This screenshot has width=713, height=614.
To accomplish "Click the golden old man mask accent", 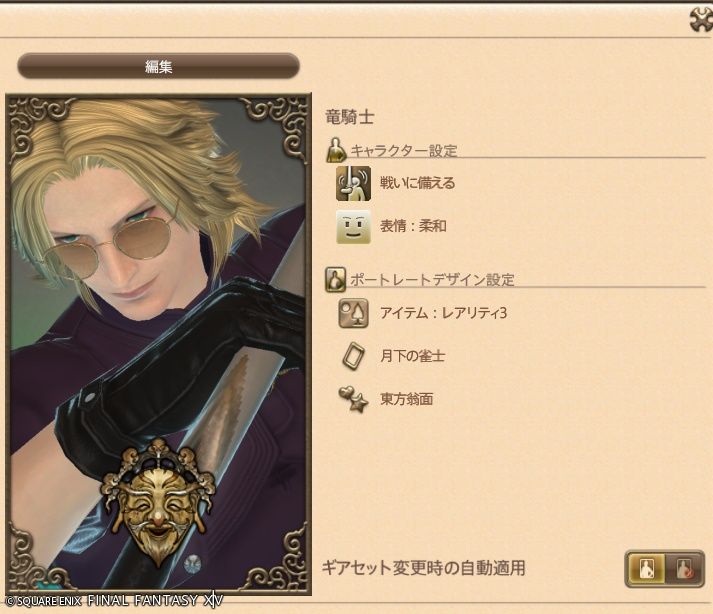I will [x=157, y=503].
